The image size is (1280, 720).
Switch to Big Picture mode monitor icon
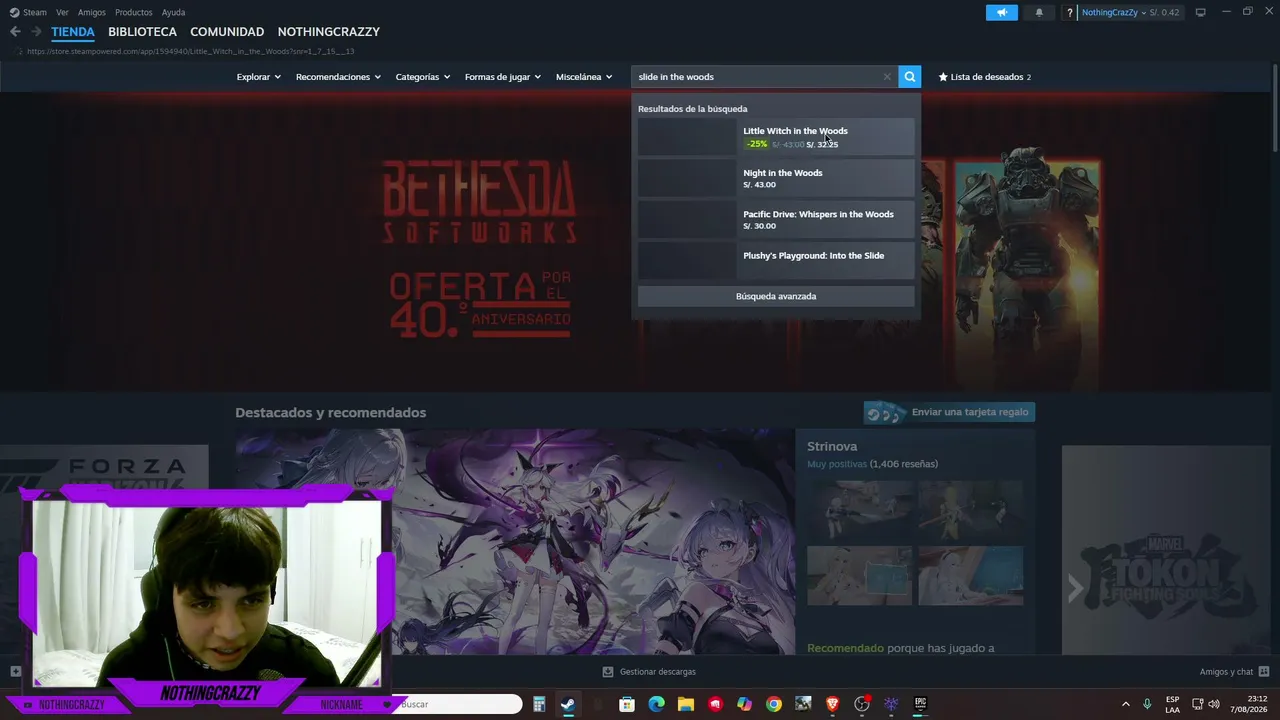1201,12
